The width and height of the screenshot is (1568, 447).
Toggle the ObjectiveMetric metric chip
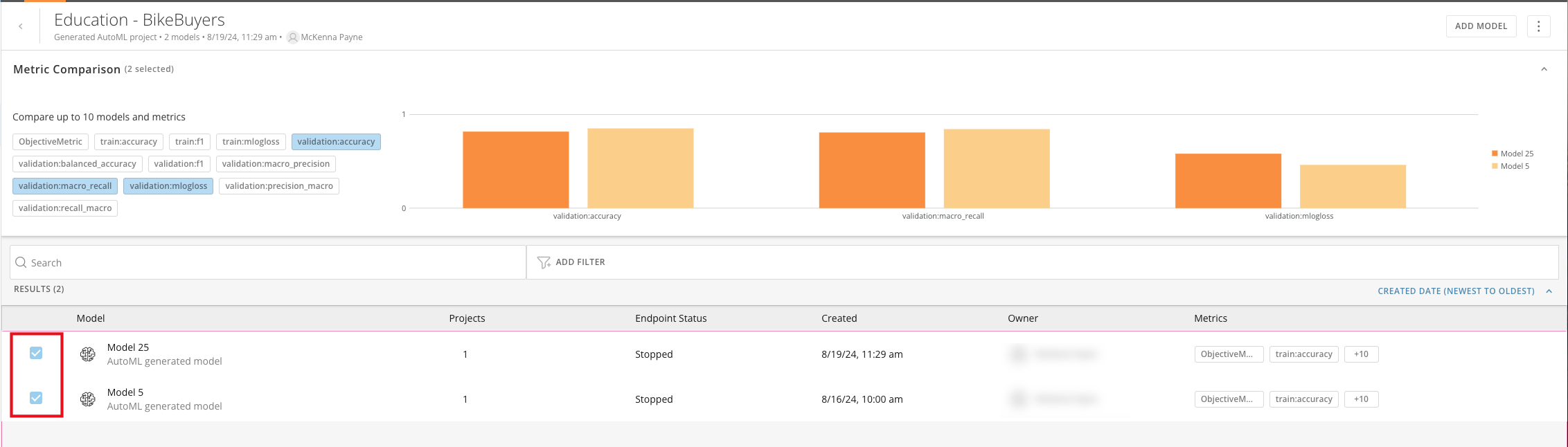click(x=51, y=142)
